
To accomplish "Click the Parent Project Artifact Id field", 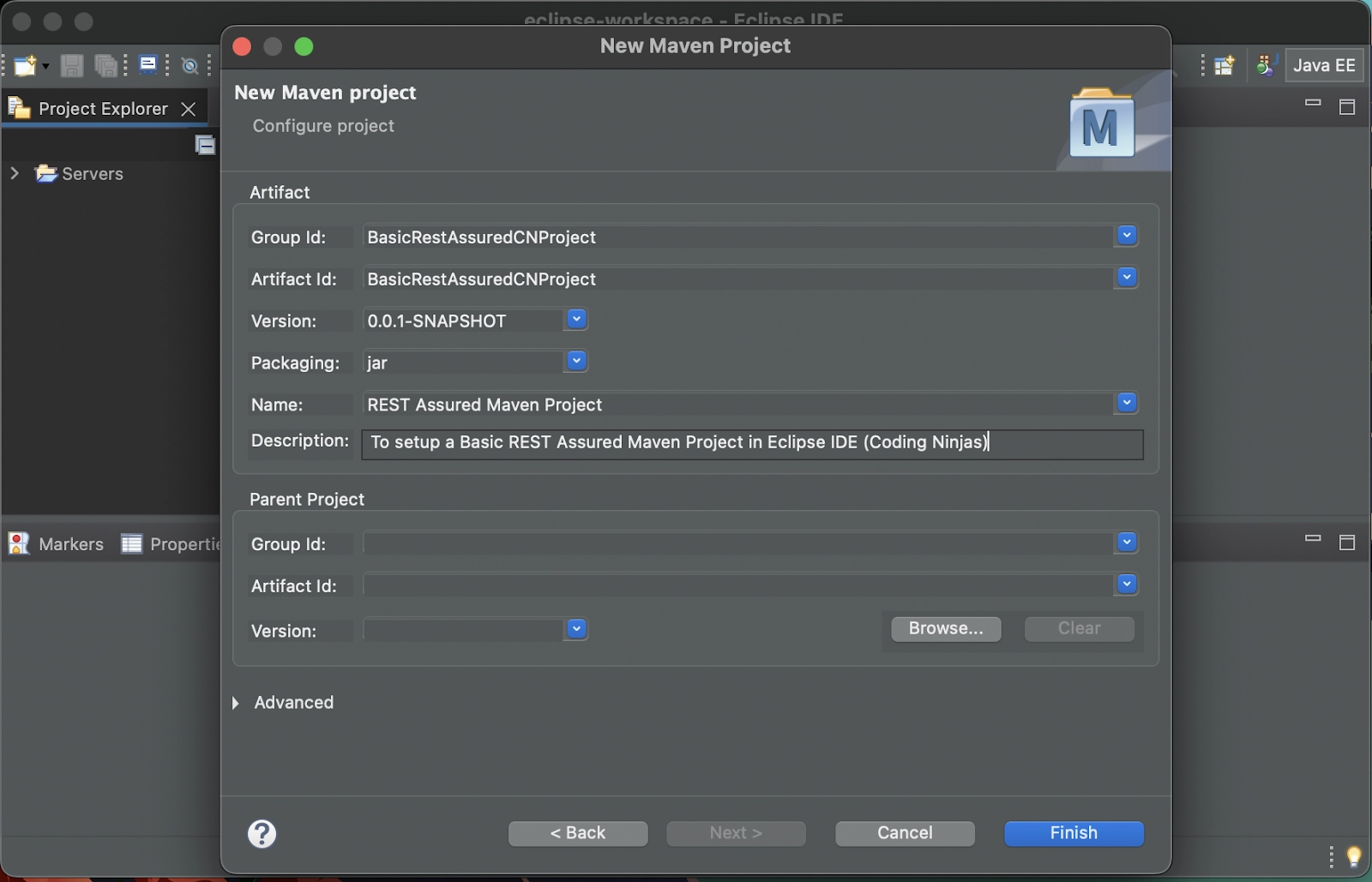I will click(x=737, y=585).
